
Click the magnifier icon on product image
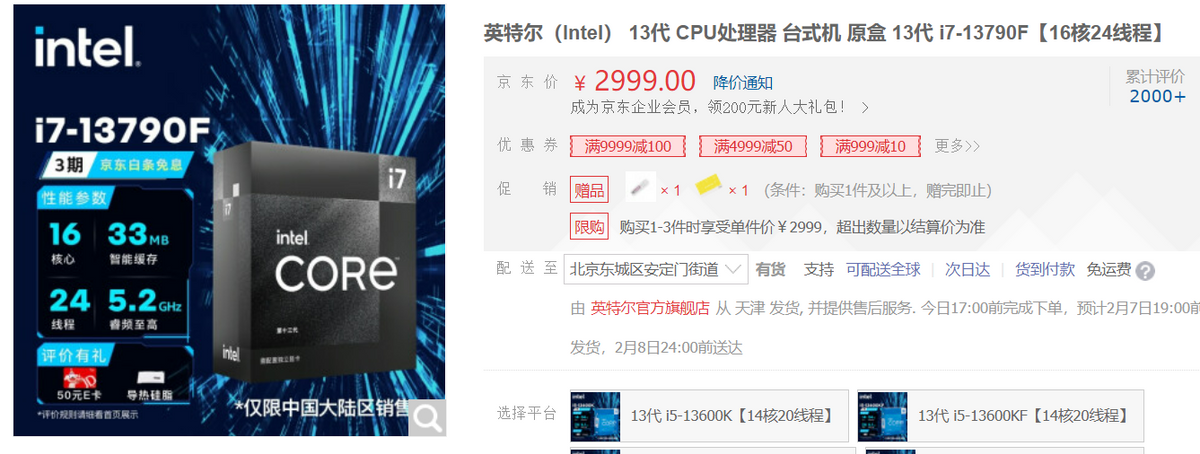pos(427,418)
